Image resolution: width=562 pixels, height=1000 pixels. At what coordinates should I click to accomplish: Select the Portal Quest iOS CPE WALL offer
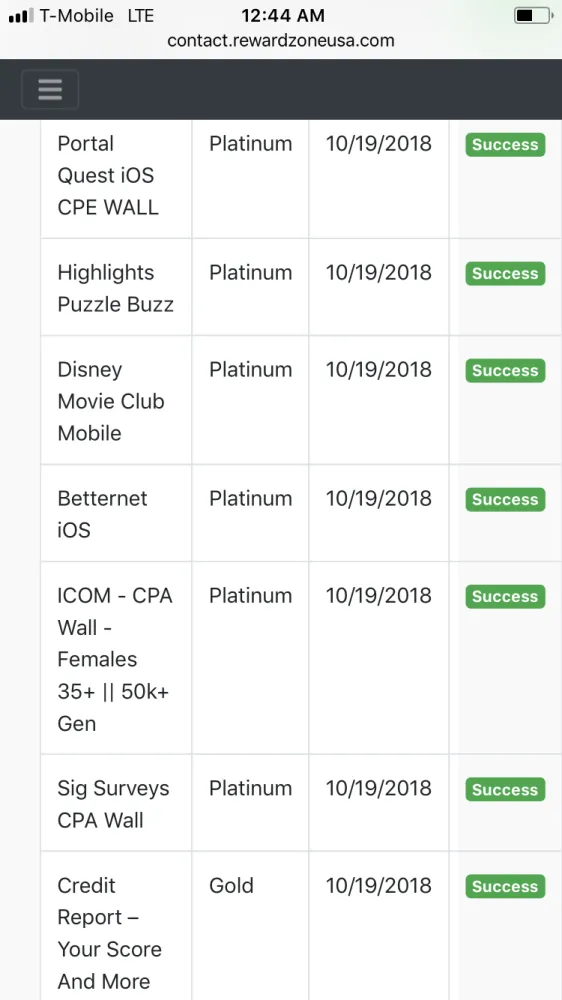(108, 175)
